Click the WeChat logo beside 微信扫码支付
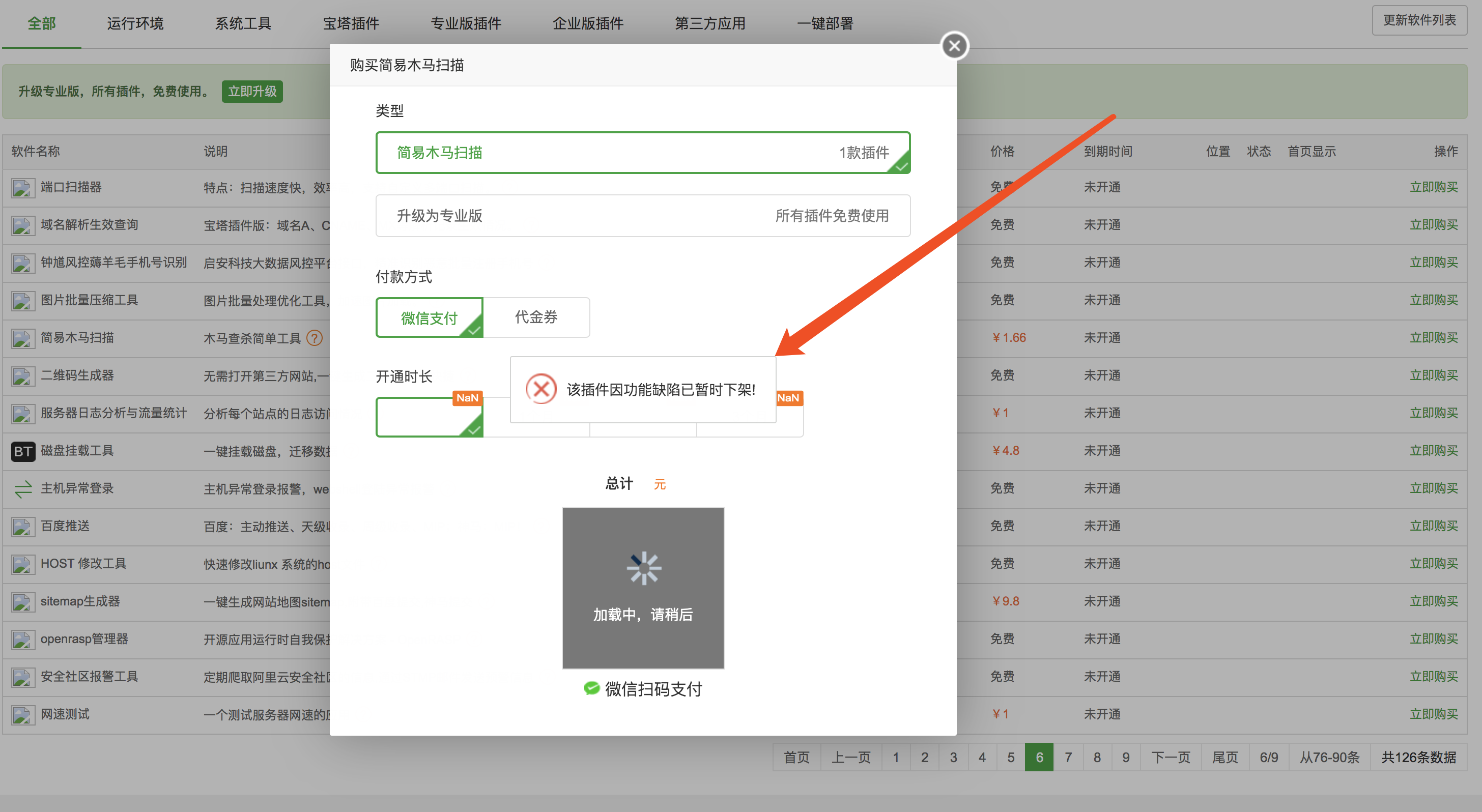 [591, 688]
